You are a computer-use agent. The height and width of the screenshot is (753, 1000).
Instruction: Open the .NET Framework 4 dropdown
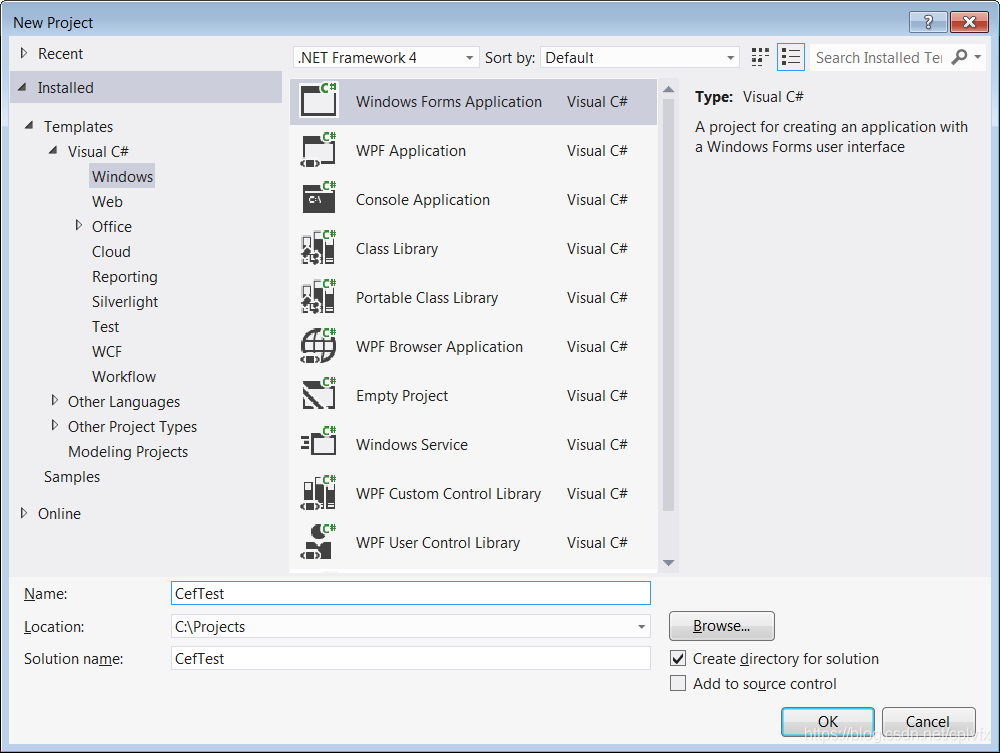385,57
